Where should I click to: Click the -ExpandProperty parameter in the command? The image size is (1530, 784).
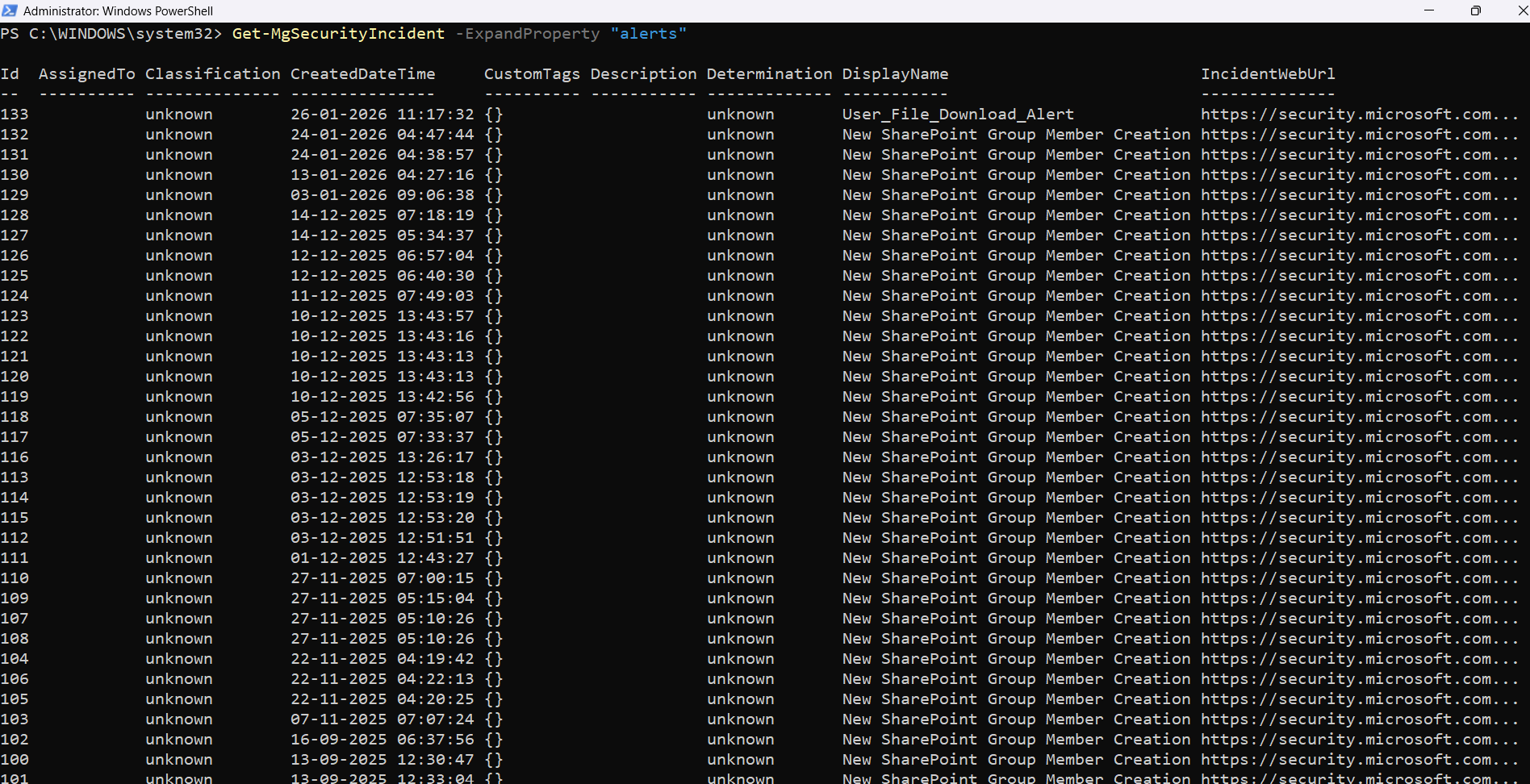[528, 34]
